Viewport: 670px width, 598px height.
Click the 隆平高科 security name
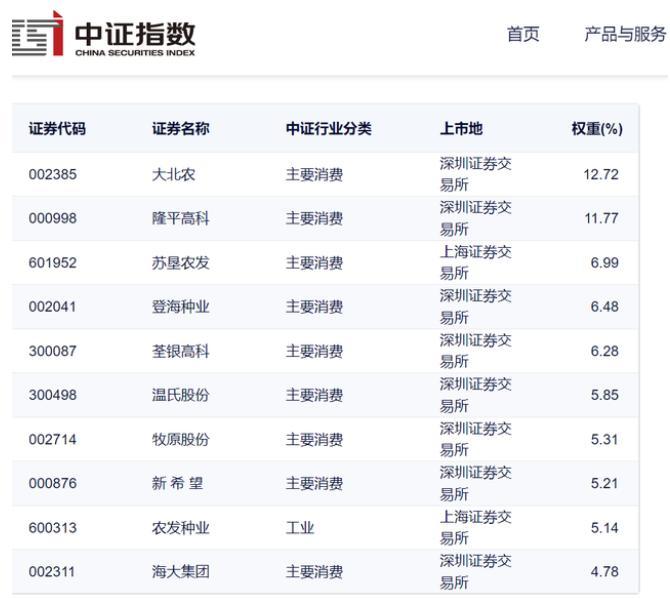coord(180,219)
